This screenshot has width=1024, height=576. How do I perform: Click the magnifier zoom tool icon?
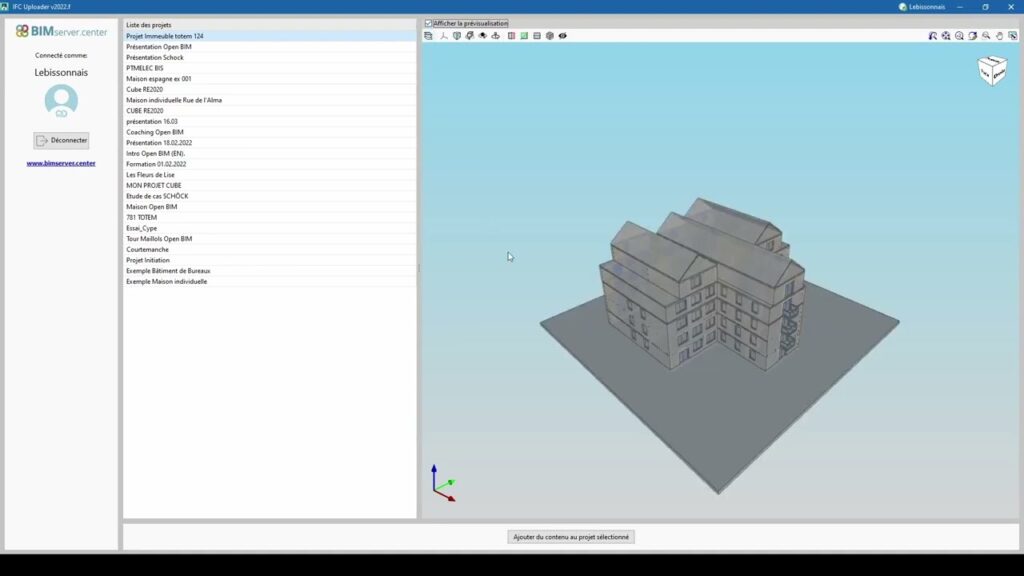986,36
